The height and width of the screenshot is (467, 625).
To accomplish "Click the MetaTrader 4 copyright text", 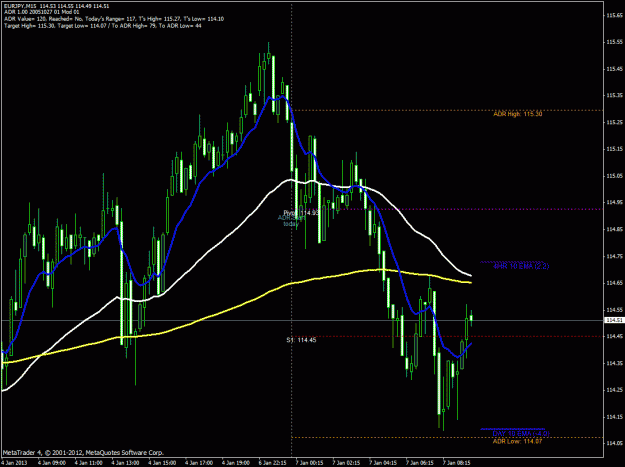I will 83,453.
